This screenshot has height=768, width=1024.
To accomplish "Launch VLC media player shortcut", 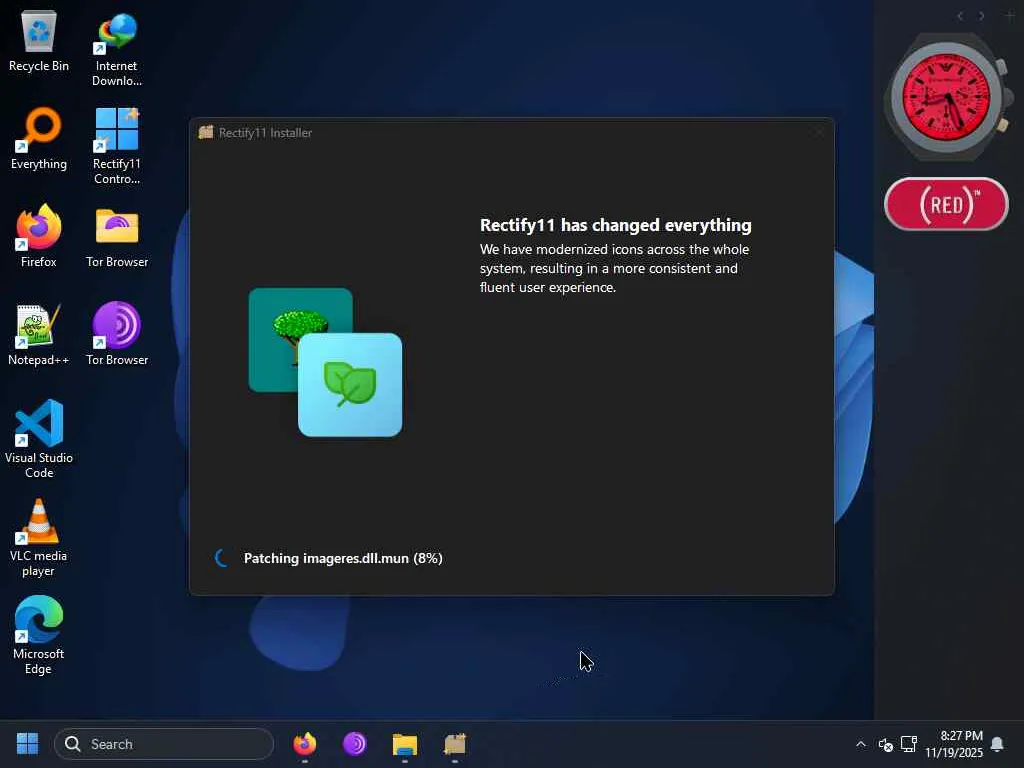I will point(39,538).
